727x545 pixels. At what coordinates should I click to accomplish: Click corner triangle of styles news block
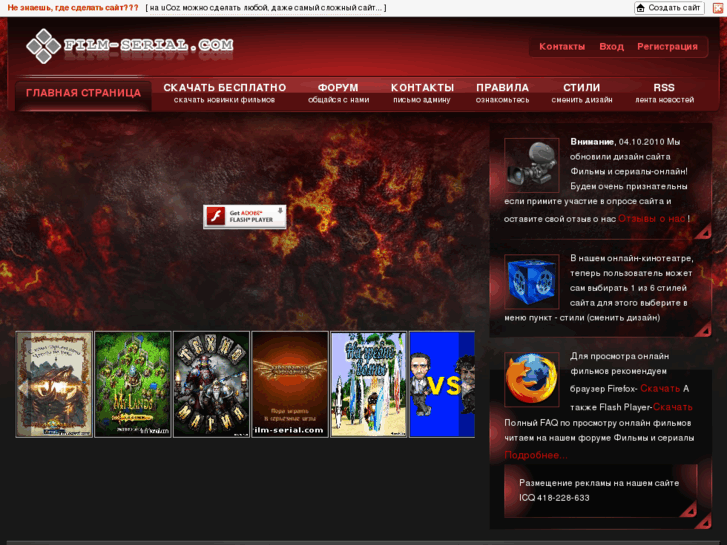704,328
